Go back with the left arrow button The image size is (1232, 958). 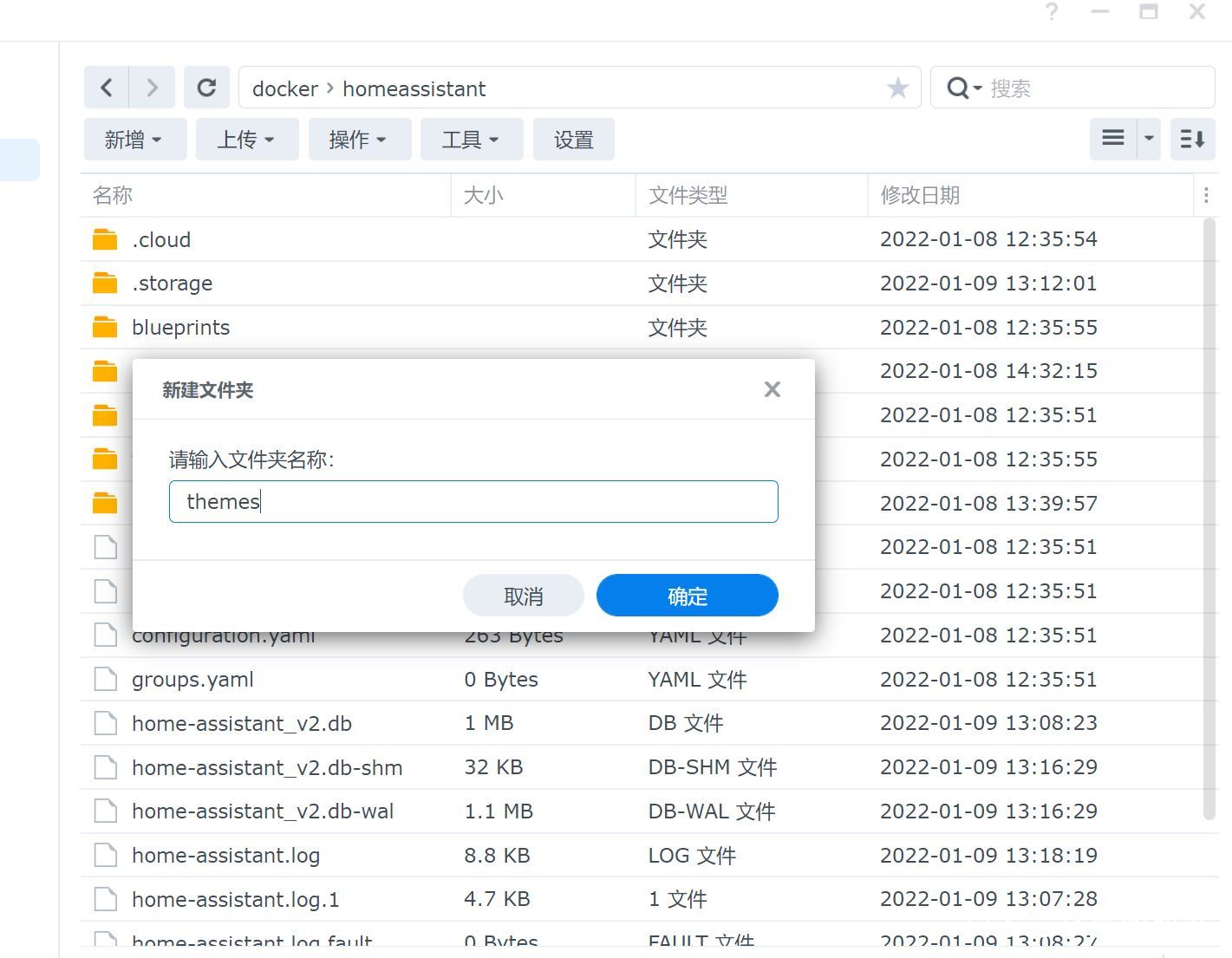(x=107, y=88)
